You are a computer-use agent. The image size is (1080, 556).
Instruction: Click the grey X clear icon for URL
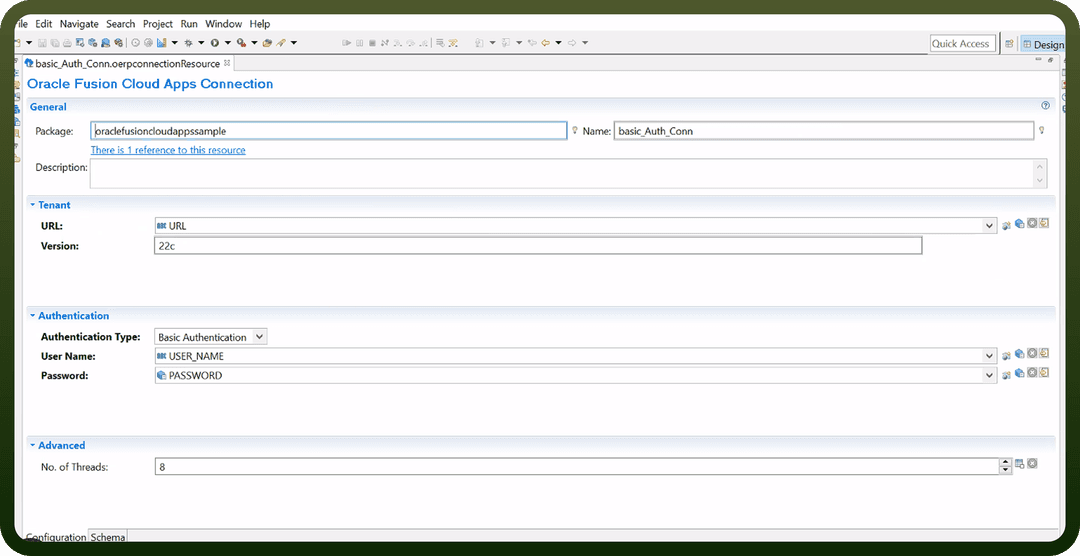coord(1032,223)
